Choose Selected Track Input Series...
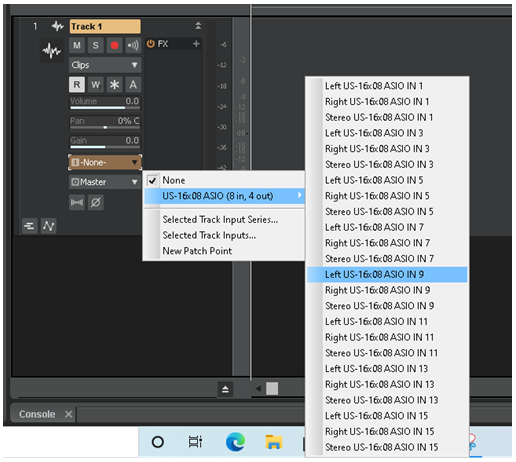 (x=224, y=219)
